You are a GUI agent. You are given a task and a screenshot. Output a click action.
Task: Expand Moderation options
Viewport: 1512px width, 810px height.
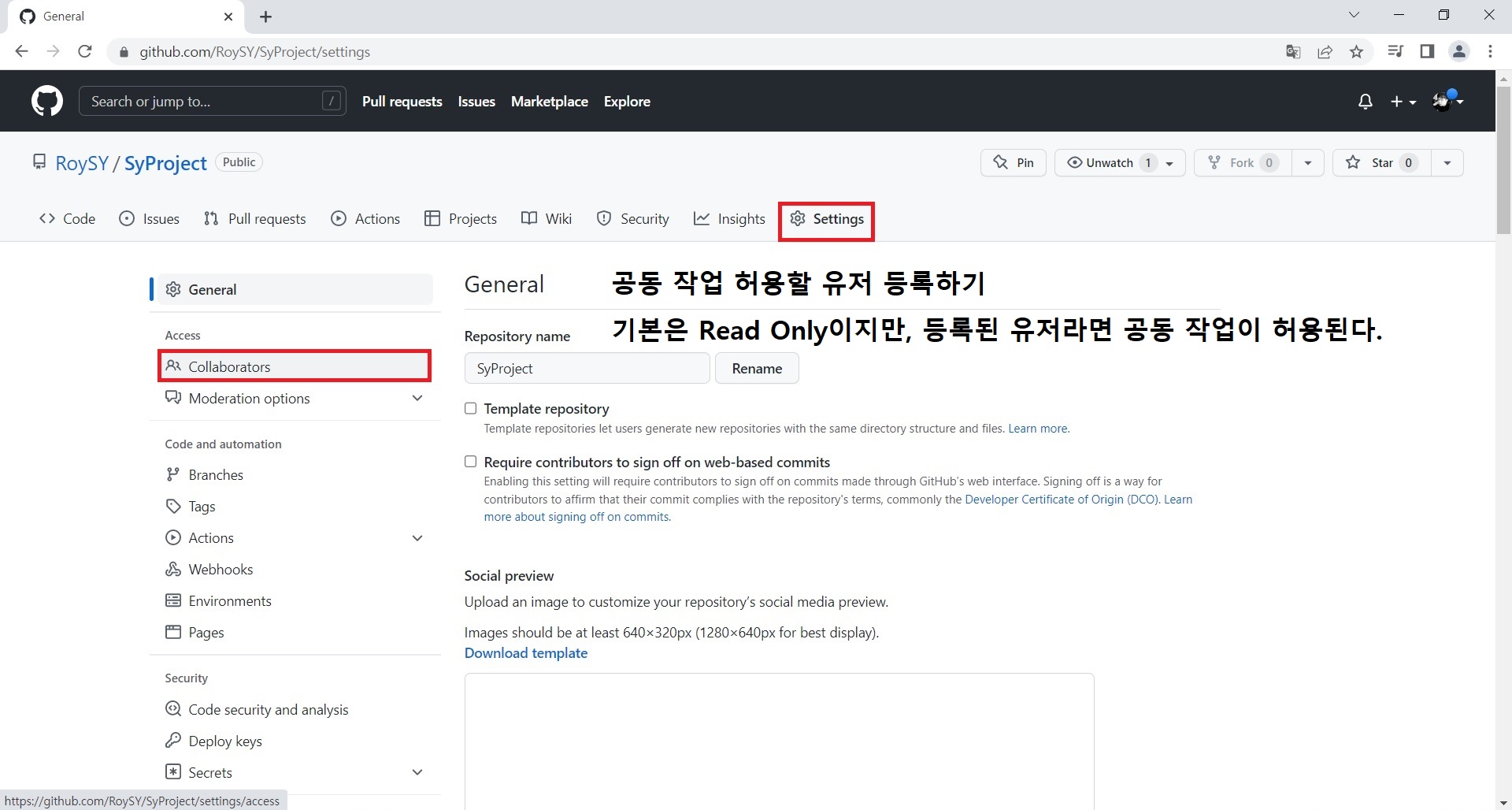click(x=295, y=399)
